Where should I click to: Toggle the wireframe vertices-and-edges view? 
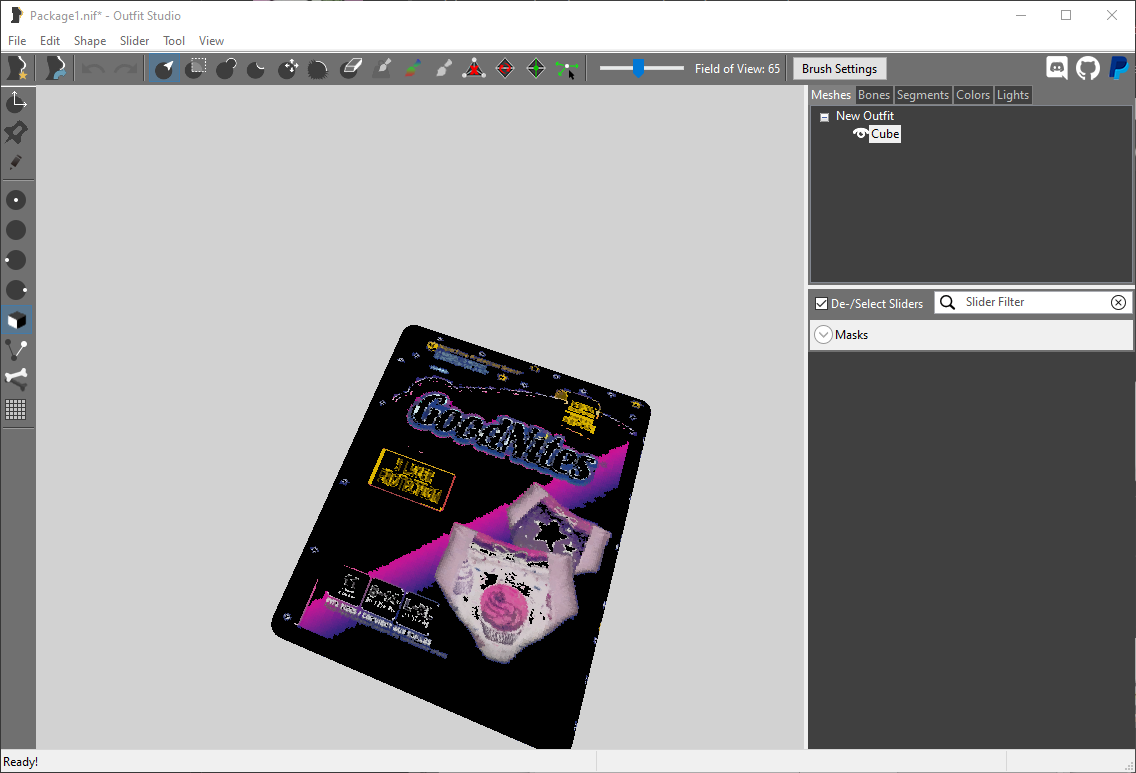[x=16, y=350]
